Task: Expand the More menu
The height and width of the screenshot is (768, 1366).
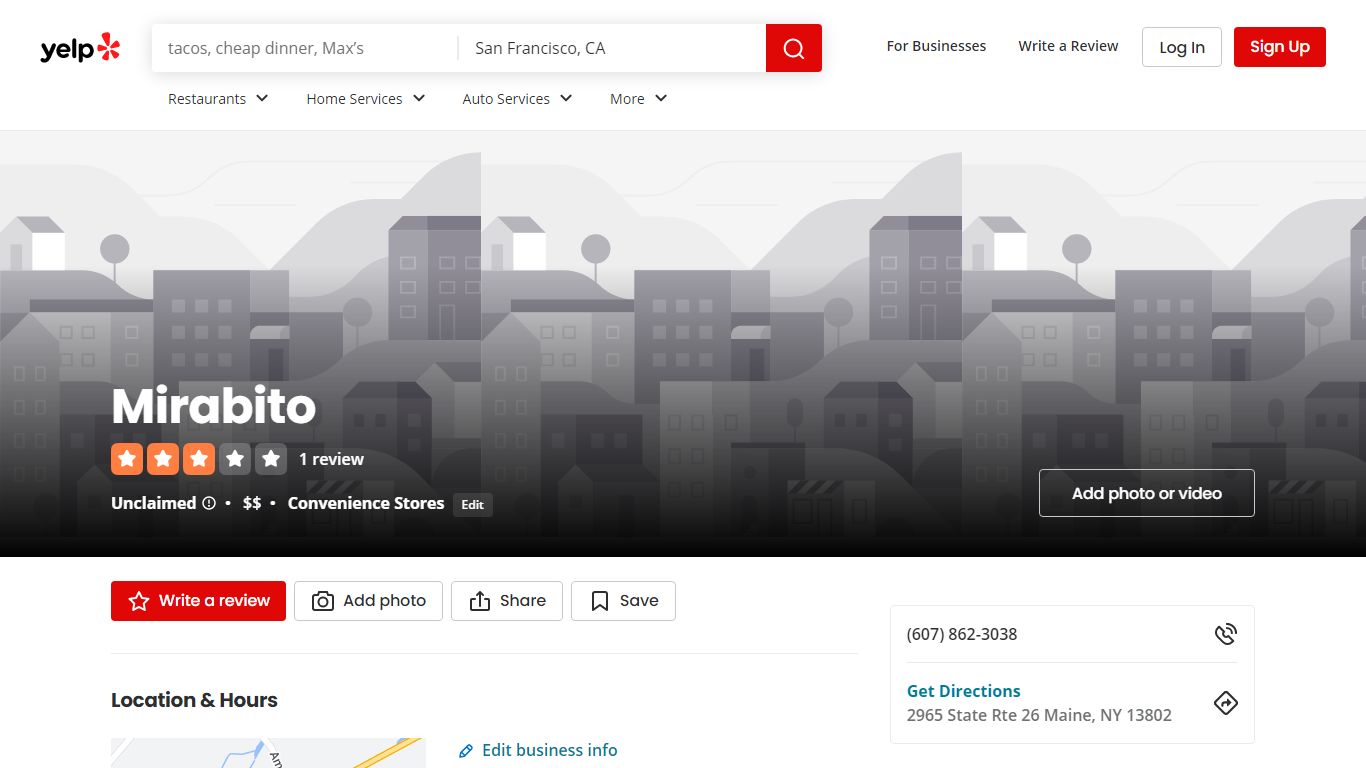Action: click(x=639, y=98)
